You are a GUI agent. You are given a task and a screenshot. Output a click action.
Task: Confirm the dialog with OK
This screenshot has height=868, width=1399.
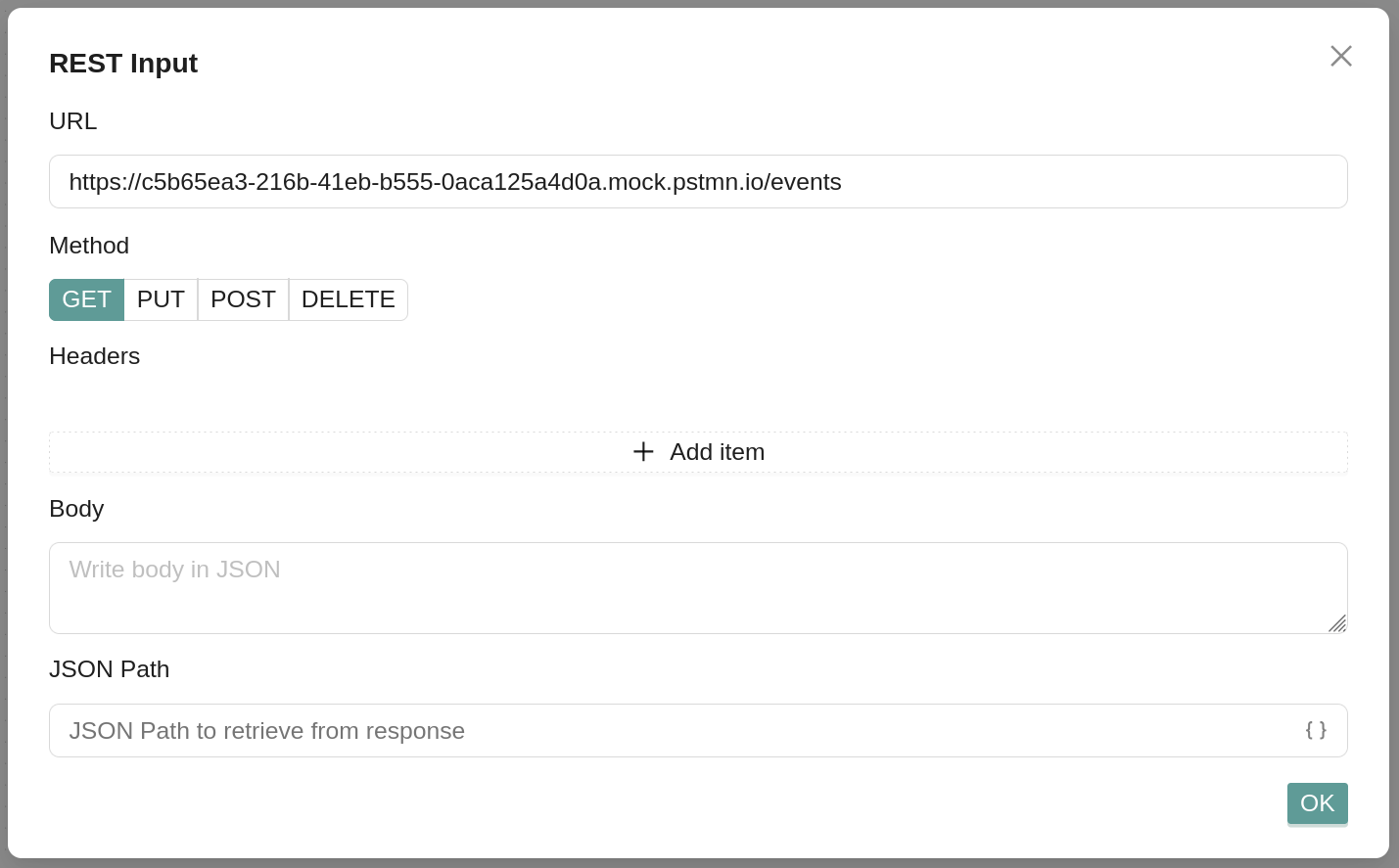[x=1317, y=803]
